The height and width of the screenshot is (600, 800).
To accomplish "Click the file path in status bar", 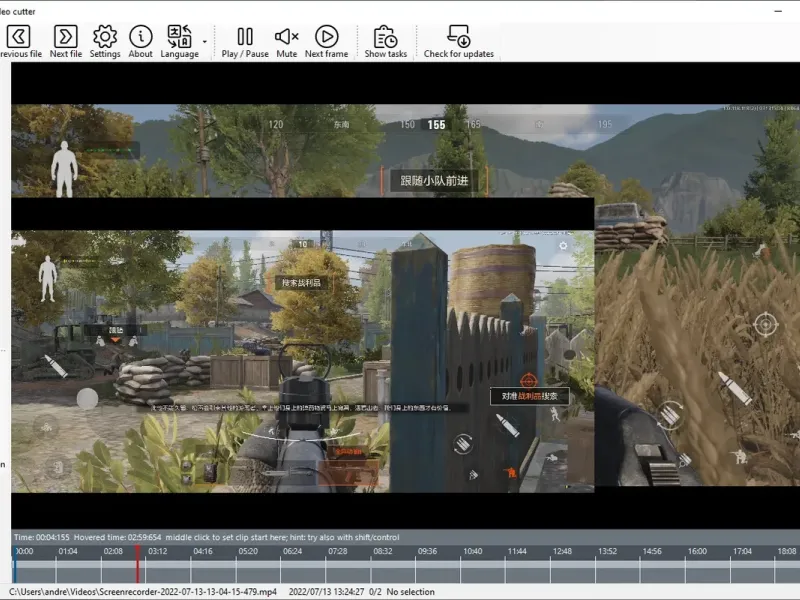I will (142, 592).
